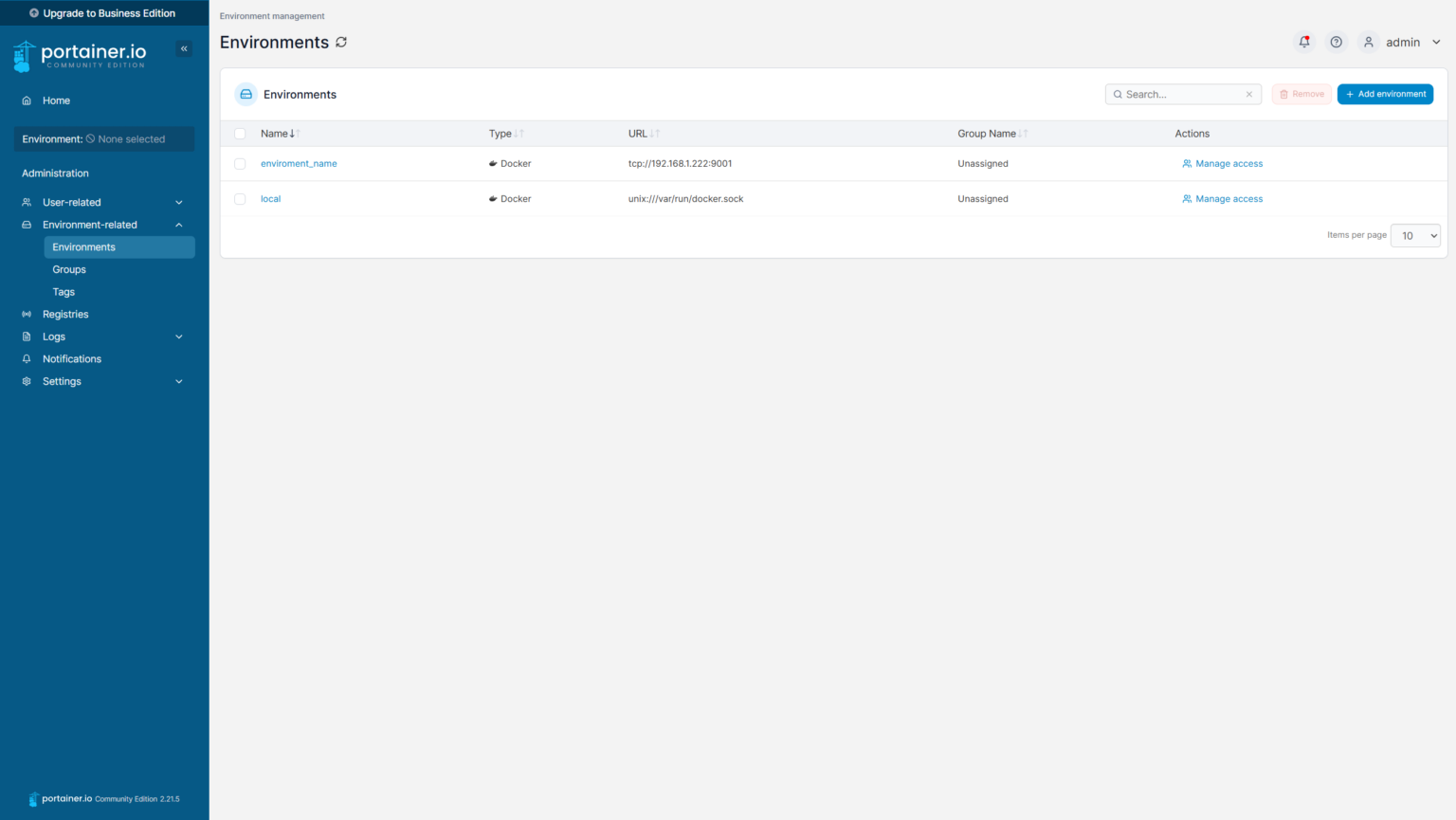Screen dimensions: 1456x820
Task: Open the Items per page dropdown
Action: pyautogui.click(x=1414, y=236)
